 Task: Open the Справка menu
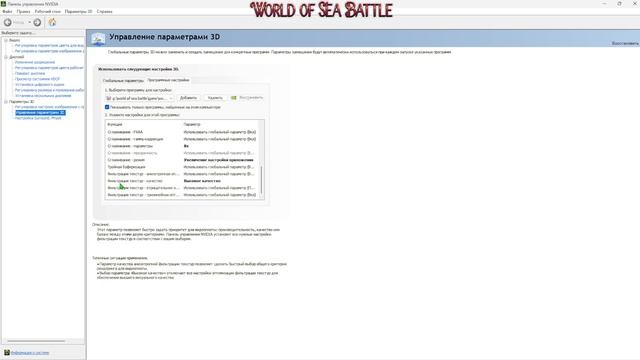coord(104,11)
